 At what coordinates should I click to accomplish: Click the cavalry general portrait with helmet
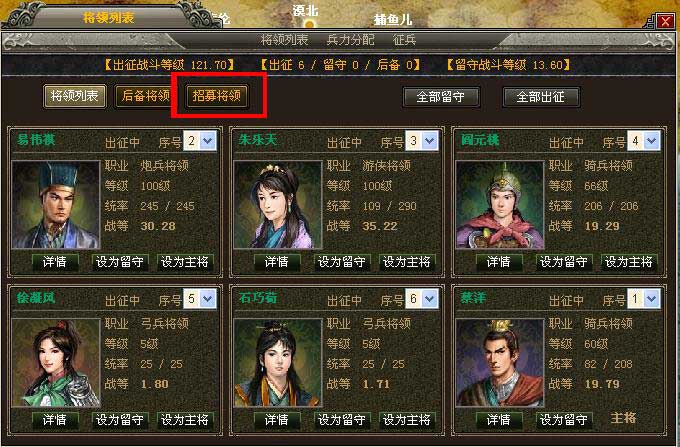click(x=500, y=205)
